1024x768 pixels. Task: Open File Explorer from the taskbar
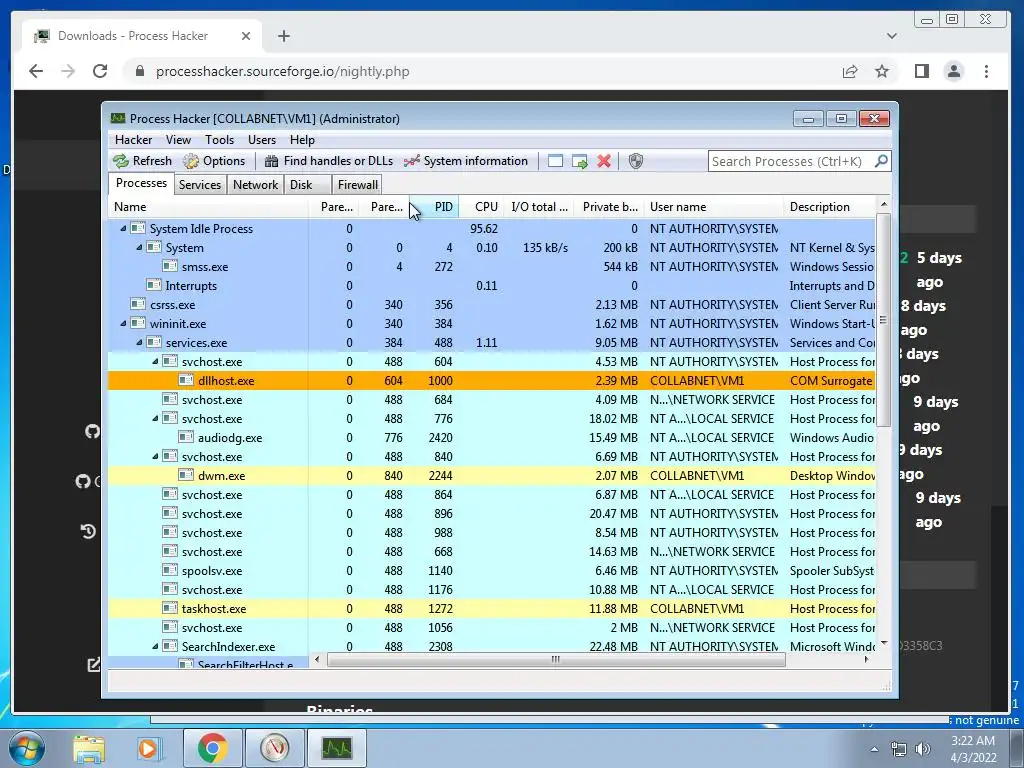(x=89, y=748)
